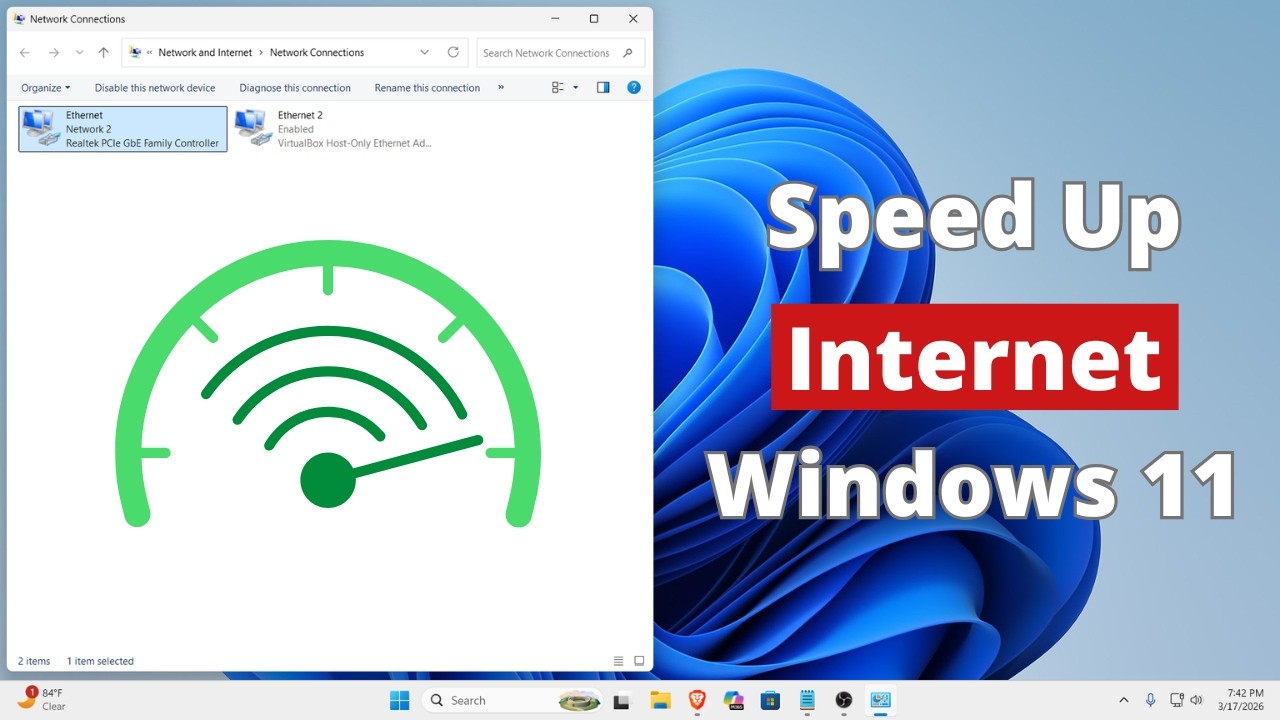Open Help with the question mark icon

click(x=633, y=88)
